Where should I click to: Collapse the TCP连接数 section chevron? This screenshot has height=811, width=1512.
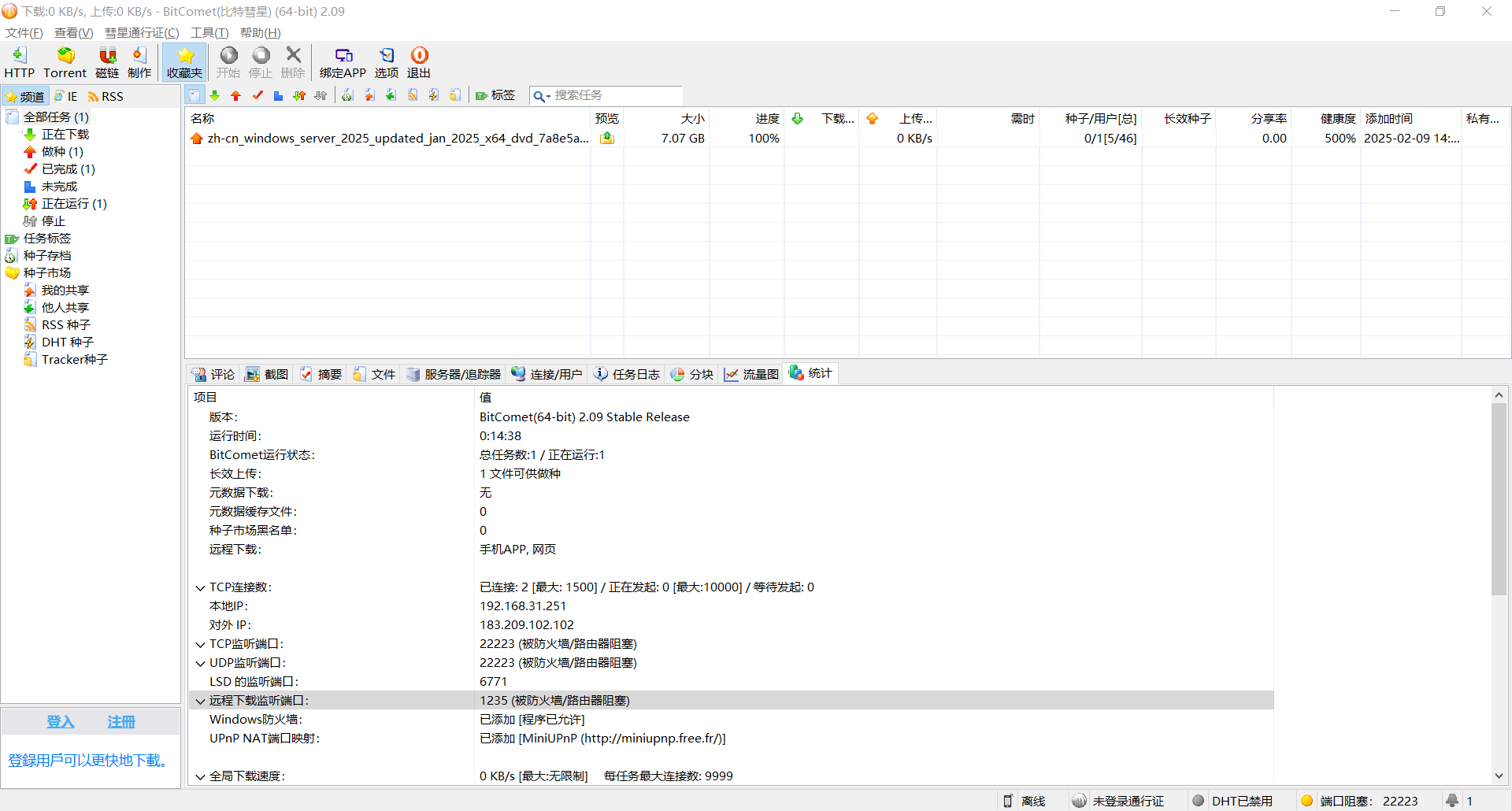[200, 587]
